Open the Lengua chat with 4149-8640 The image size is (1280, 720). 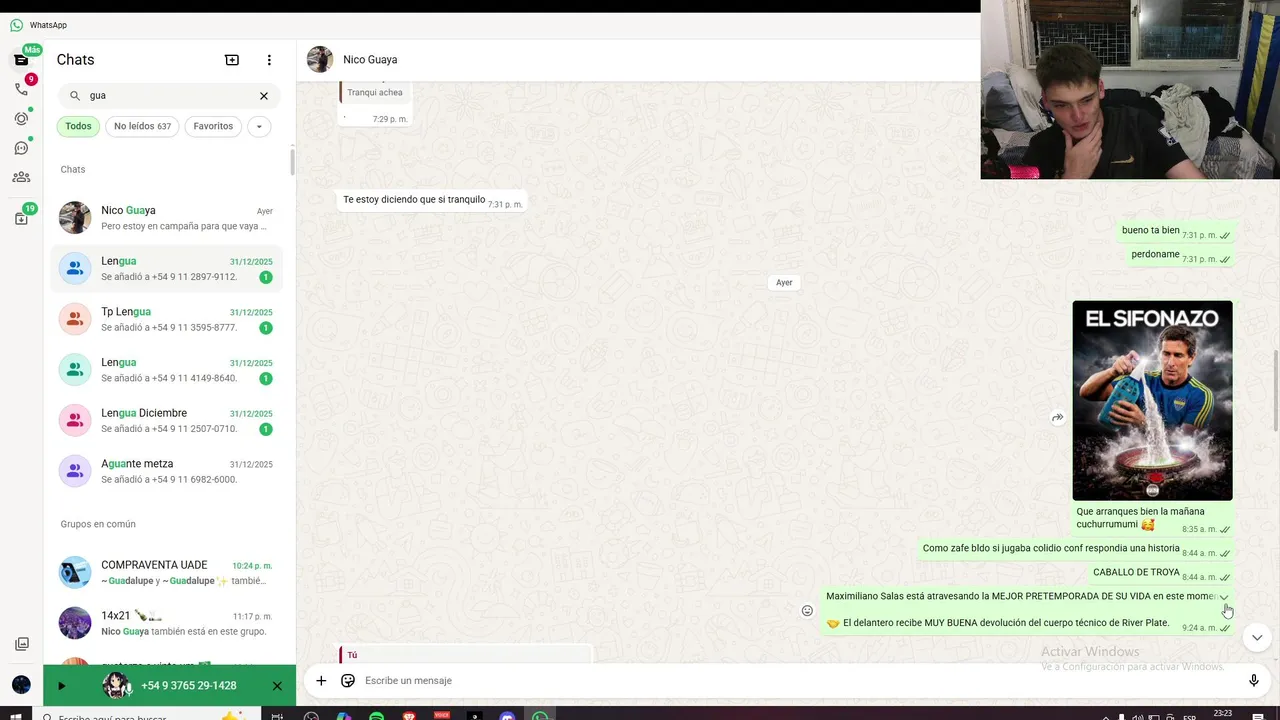tap(167, 370)
